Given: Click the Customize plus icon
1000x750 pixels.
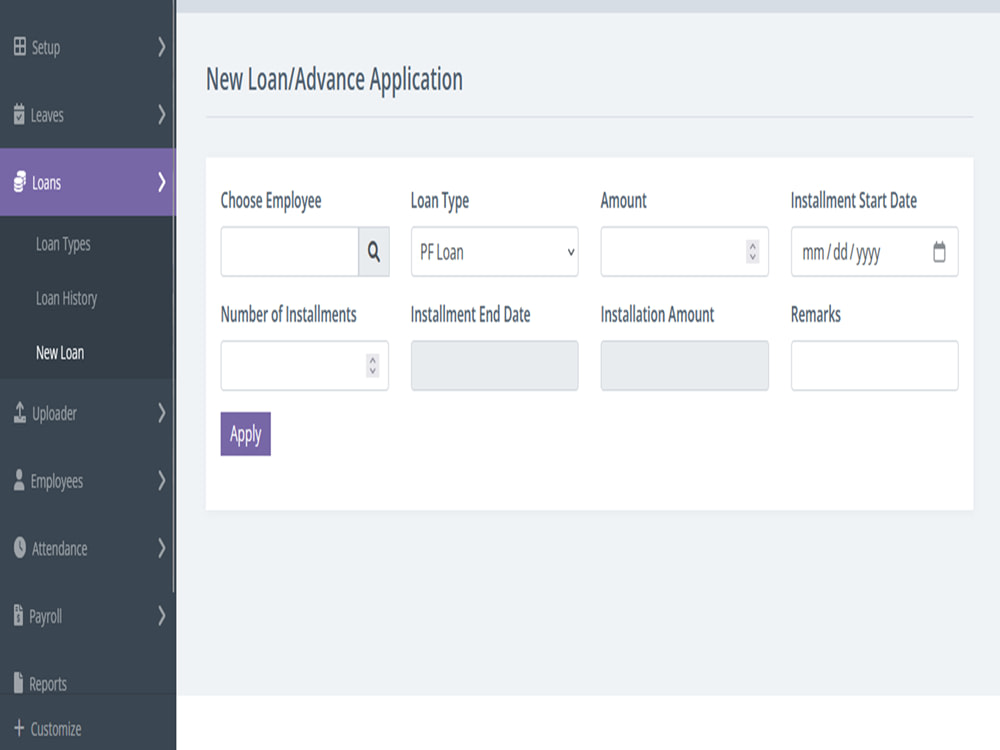Looking at the screenshot, I should (19, 728).
